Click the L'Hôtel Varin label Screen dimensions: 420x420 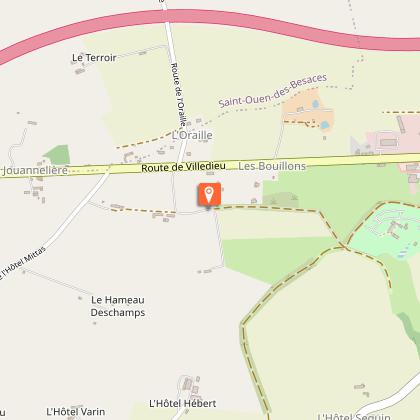(76, 412)
